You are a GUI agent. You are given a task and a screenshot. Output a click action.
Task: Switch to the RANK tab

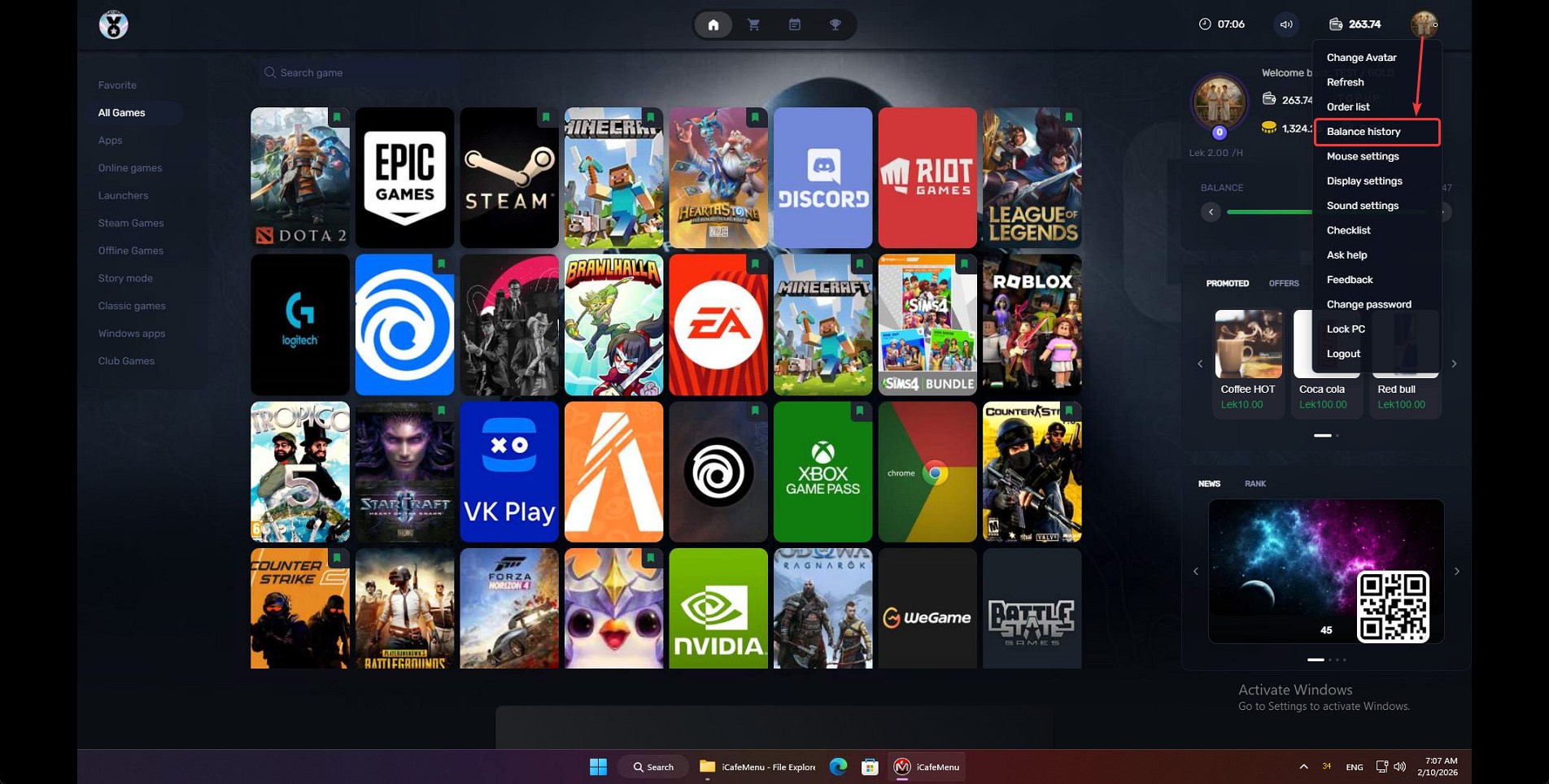1255,483
